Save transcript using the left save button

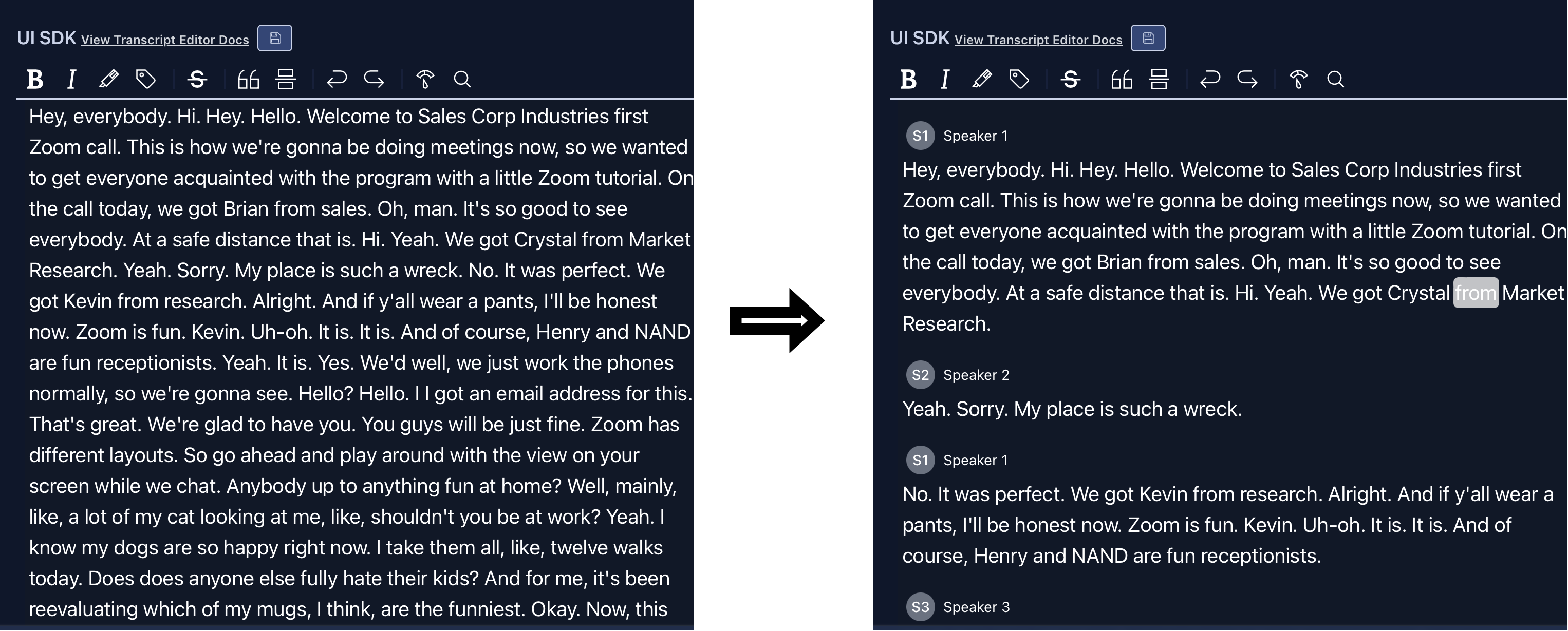[x=274, y=37]
